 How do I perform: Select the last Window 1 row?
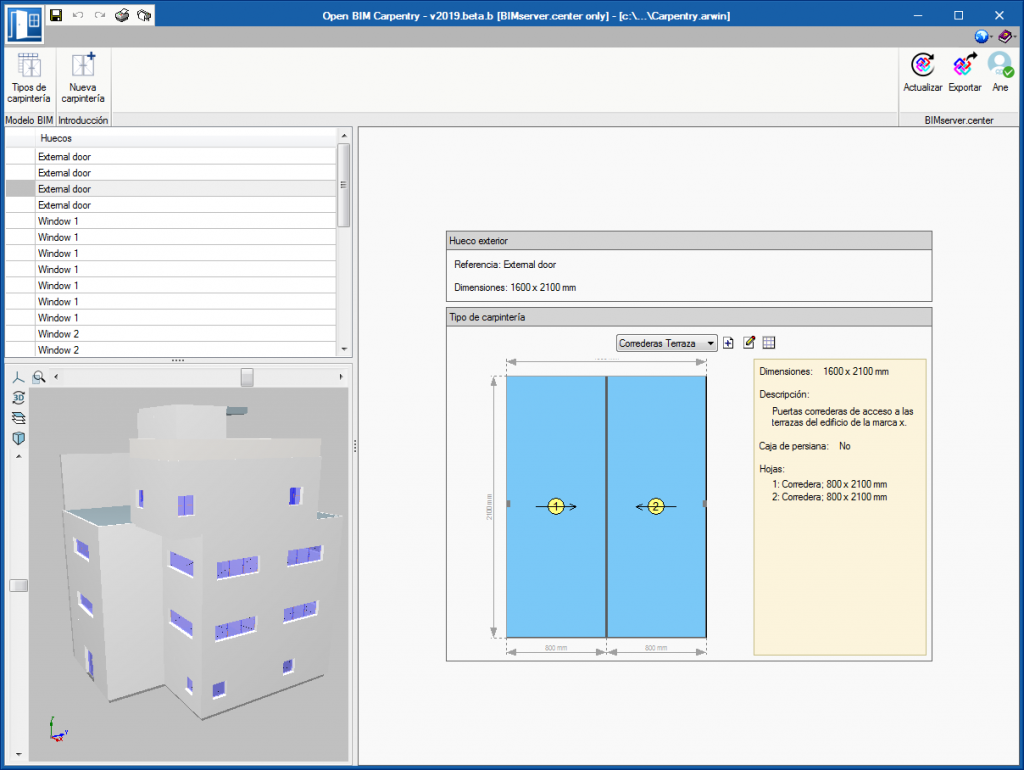[171, 318]
